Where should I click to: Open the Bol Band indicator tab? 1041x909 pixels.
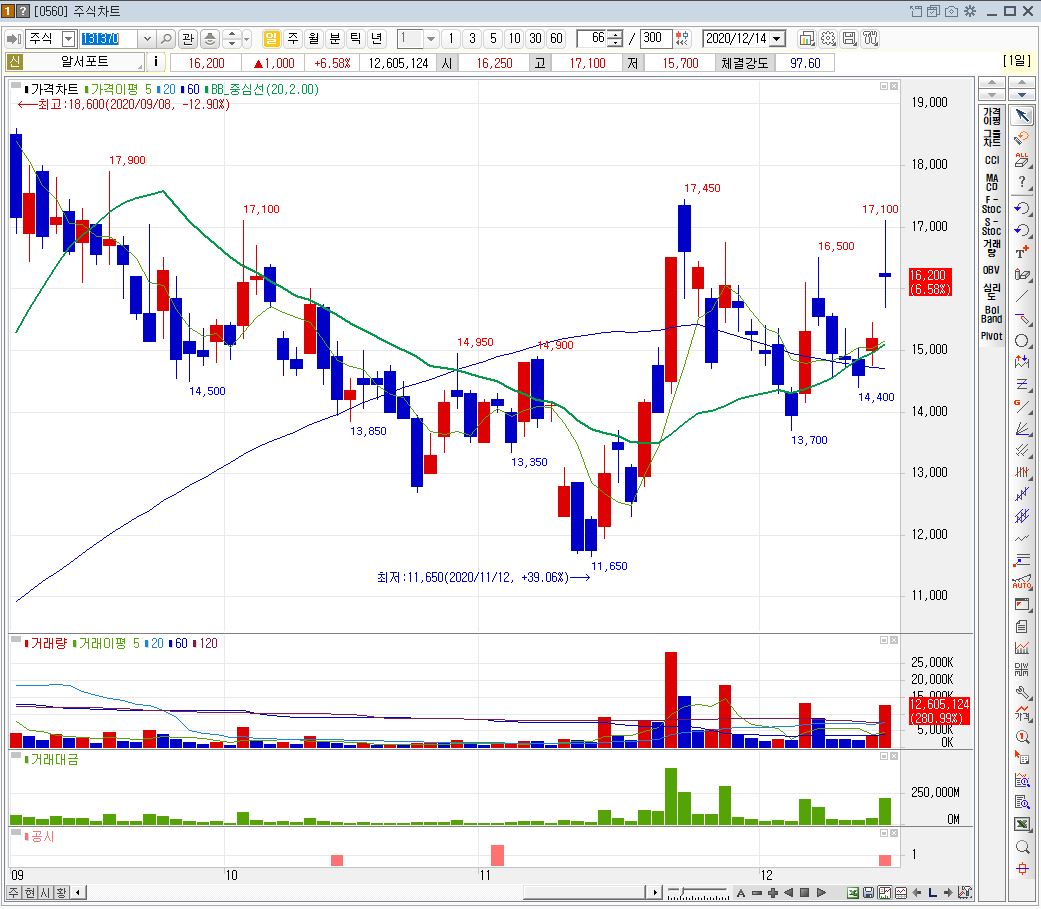992,314
